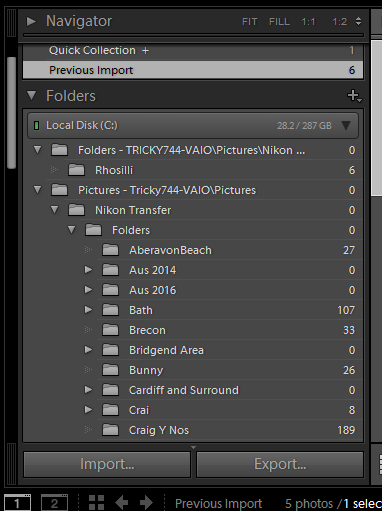The height and width of the screenshot is (511, 382).
Task: Set Navigator zoom to FIT
Action: pyautogui.click(x=250, y=22)
